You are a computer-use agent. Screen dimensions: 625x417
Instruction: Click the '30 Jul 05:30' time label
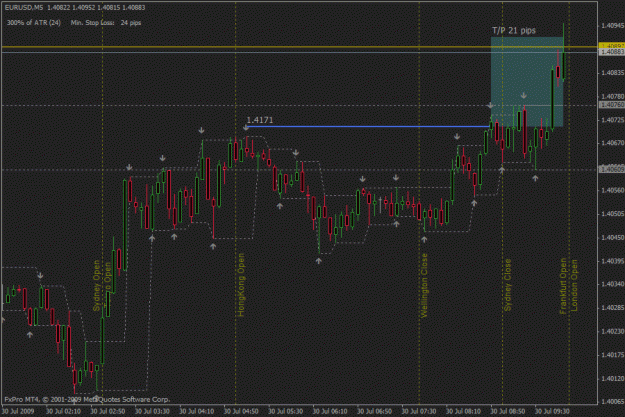click(x=285, y=411)
